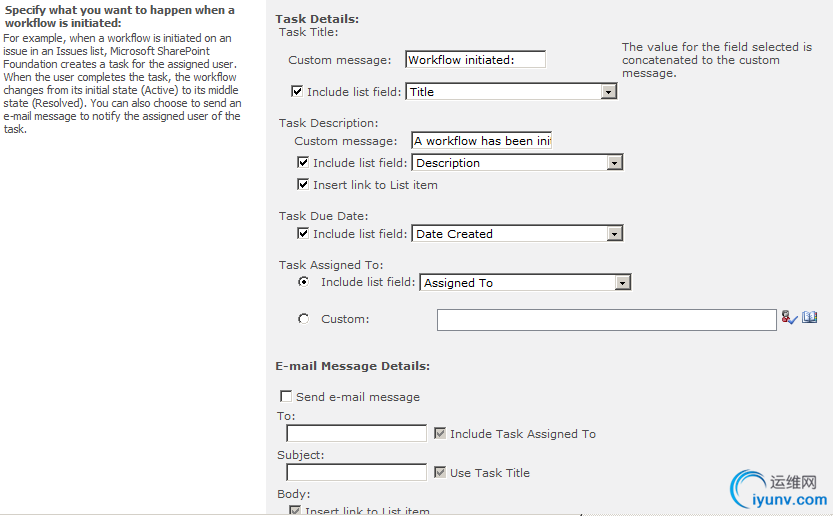Click the Custom assigned-to people field
Image resolution: width=833 pixels, height=516 pixels.
coord(606,319)
